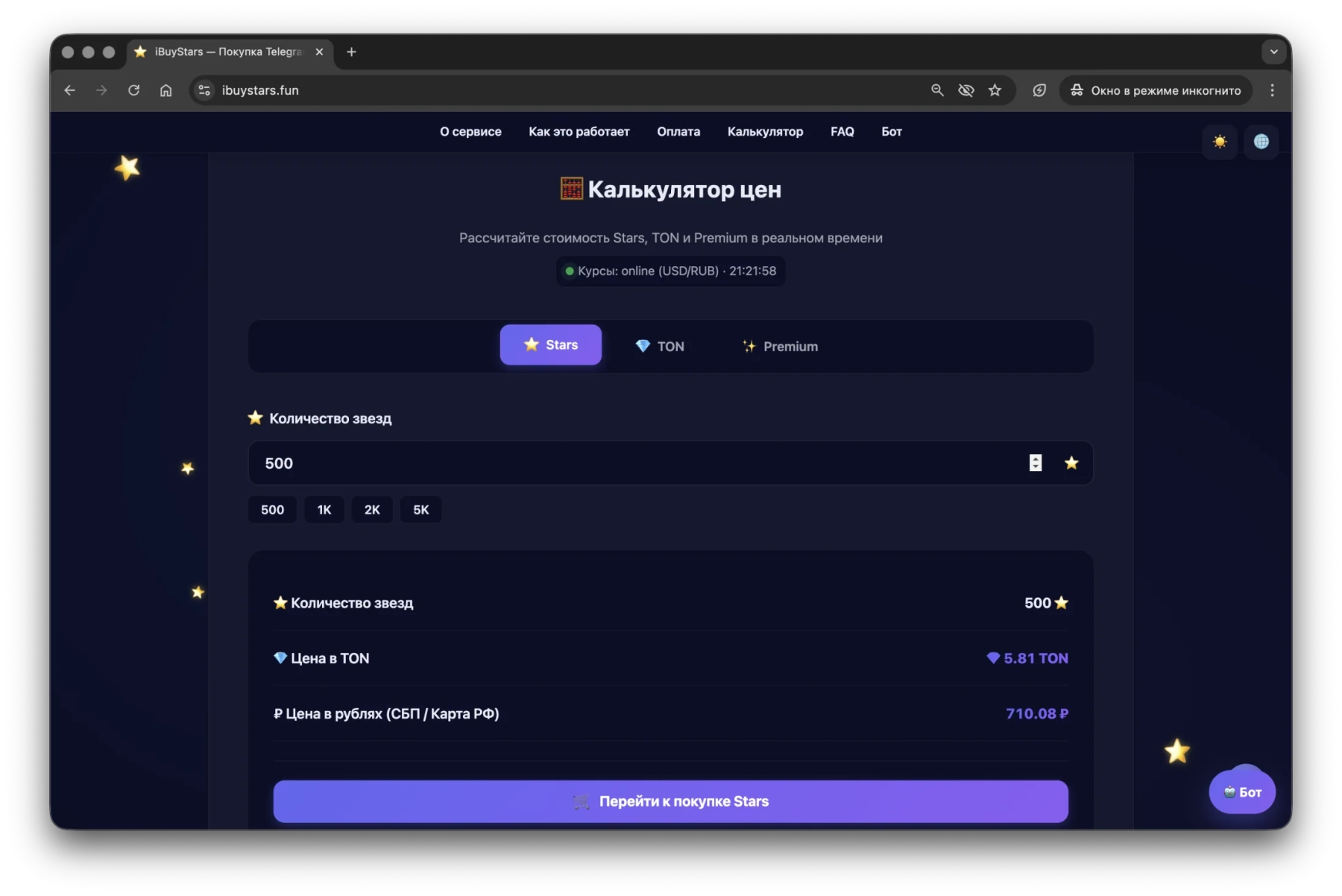Go to the Оплата menu item
1342x896 pixels.
[x=678, y=131]
